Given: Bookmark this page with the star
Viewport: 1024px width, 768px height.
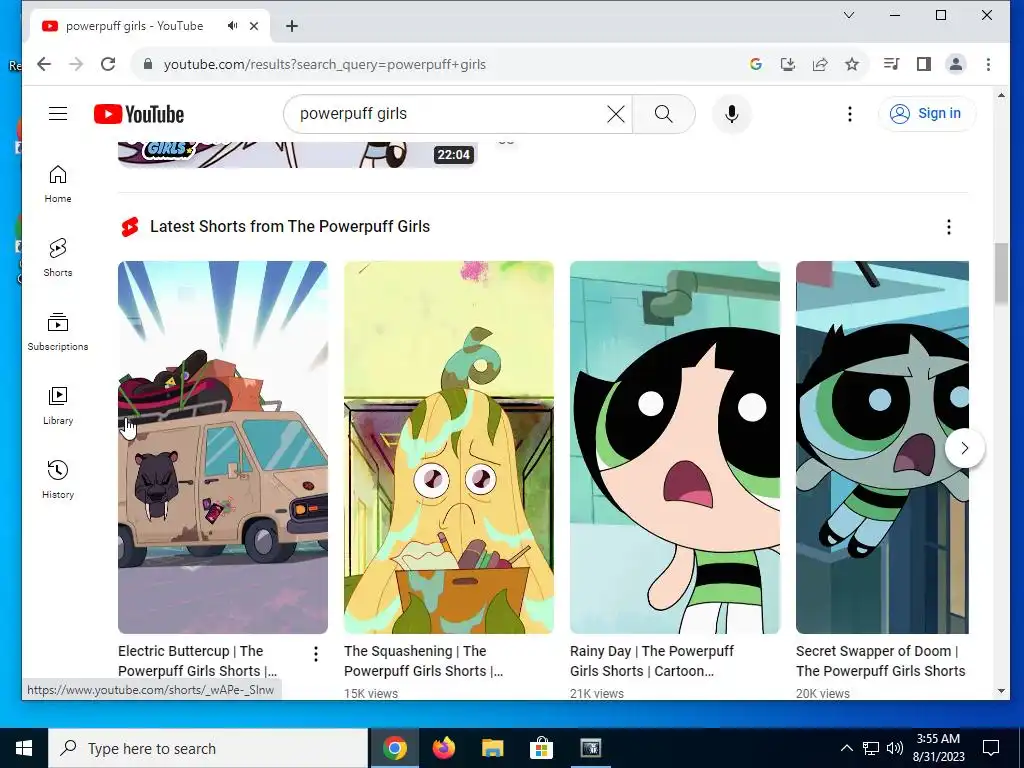Looking at the screenshot, I should click(x=852, y=64).
